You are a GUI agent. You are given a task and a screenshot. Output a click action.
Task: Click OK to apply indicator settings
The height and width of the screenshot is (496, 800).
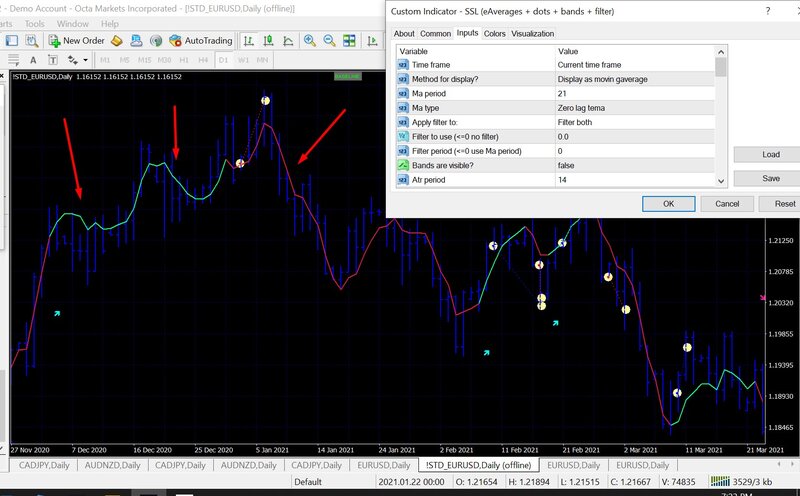pyautogui.click(x=668, y=203)
